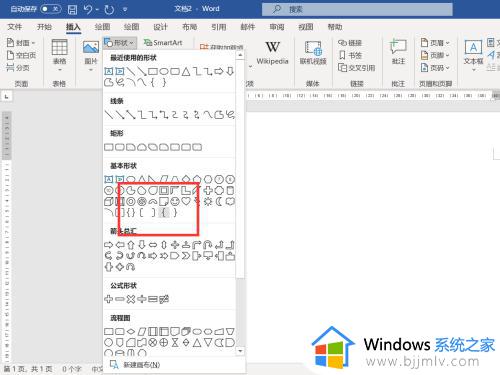Screen dimensions: 500x375
Task: Expand the Shapes dropdown
Action: [119, 43]
